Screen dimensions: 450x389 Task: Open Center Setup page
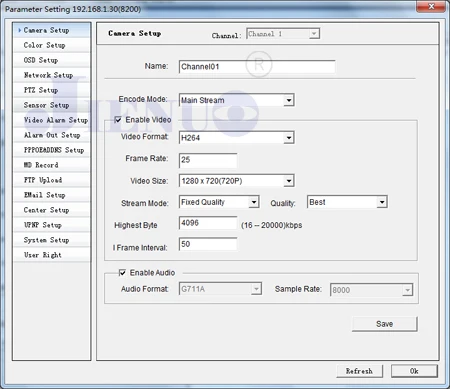[52, 210]
